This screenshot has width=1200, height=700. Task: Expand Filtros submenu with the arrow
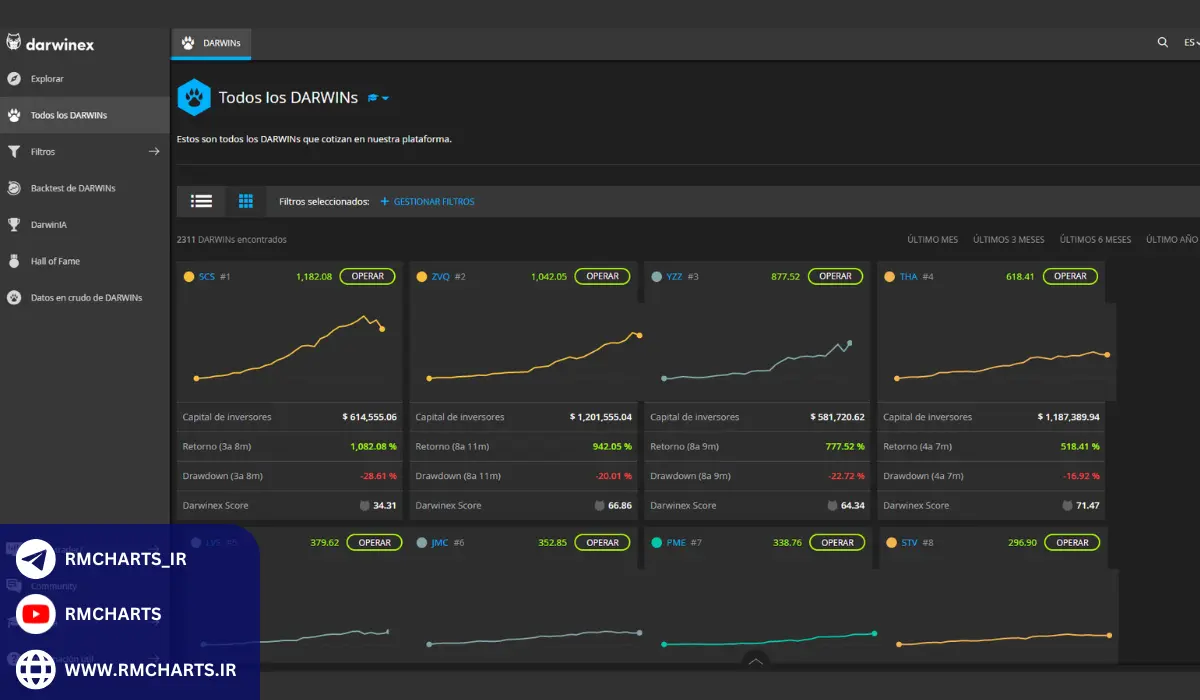pyautogui.click(x=154, y=152)
